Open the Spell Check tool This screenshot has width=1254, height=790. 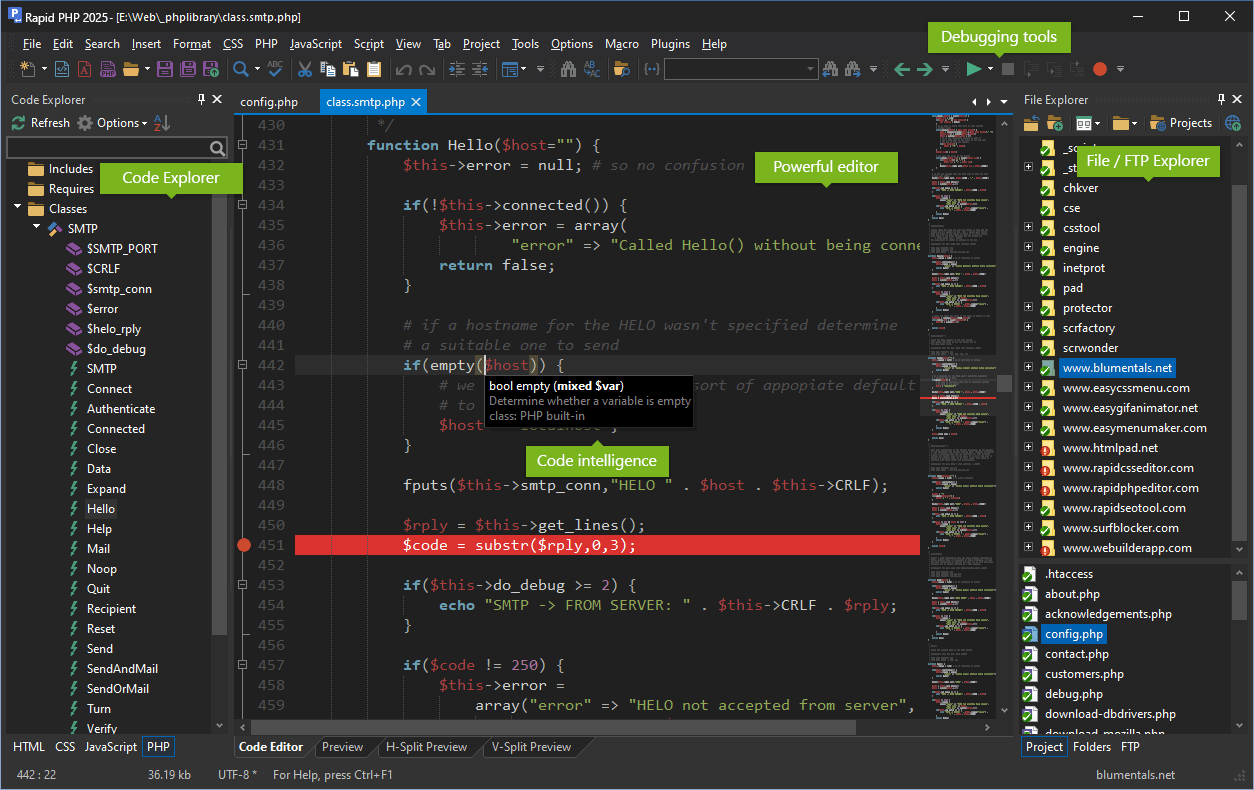point(274,70)
